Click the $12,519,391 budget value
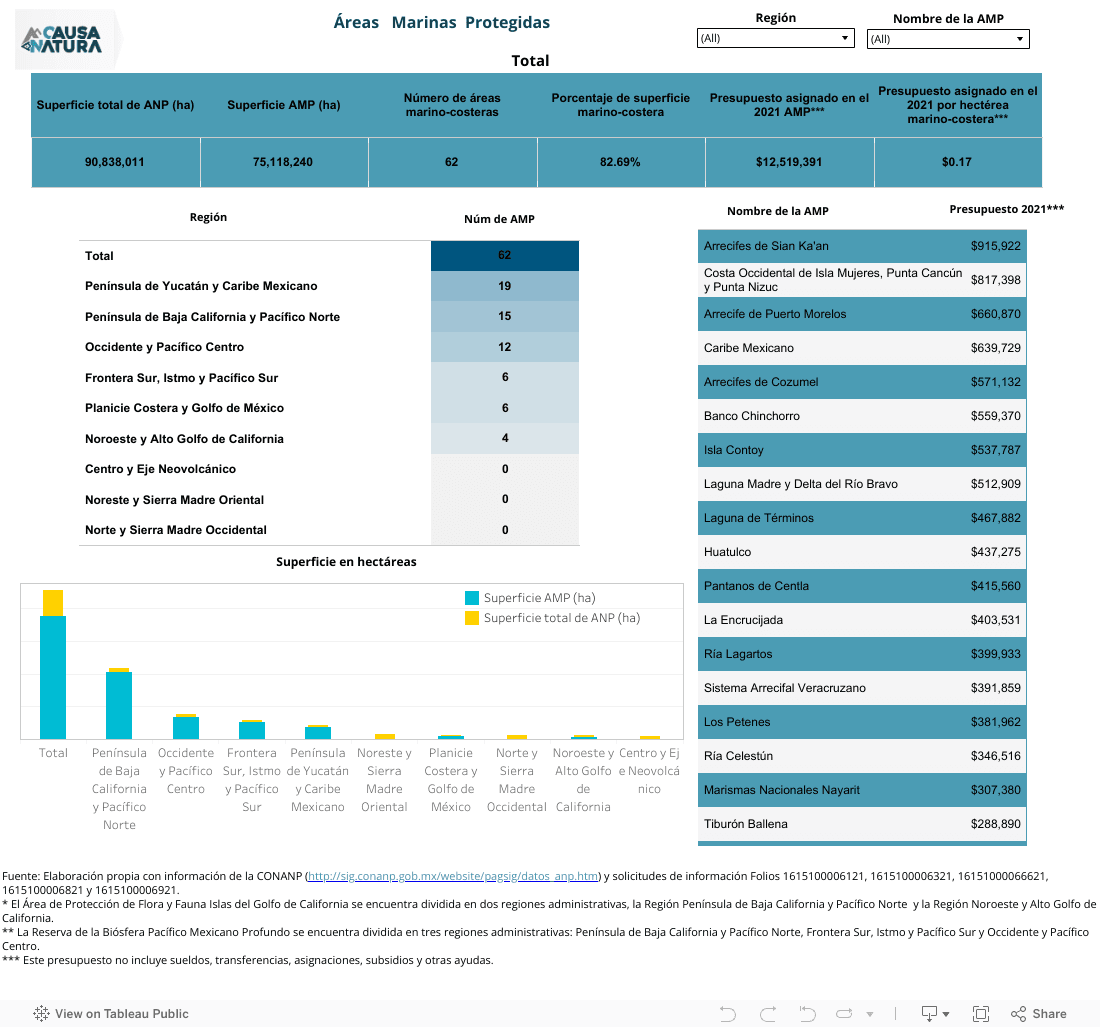The image size is (1100, 1027). 789,162
